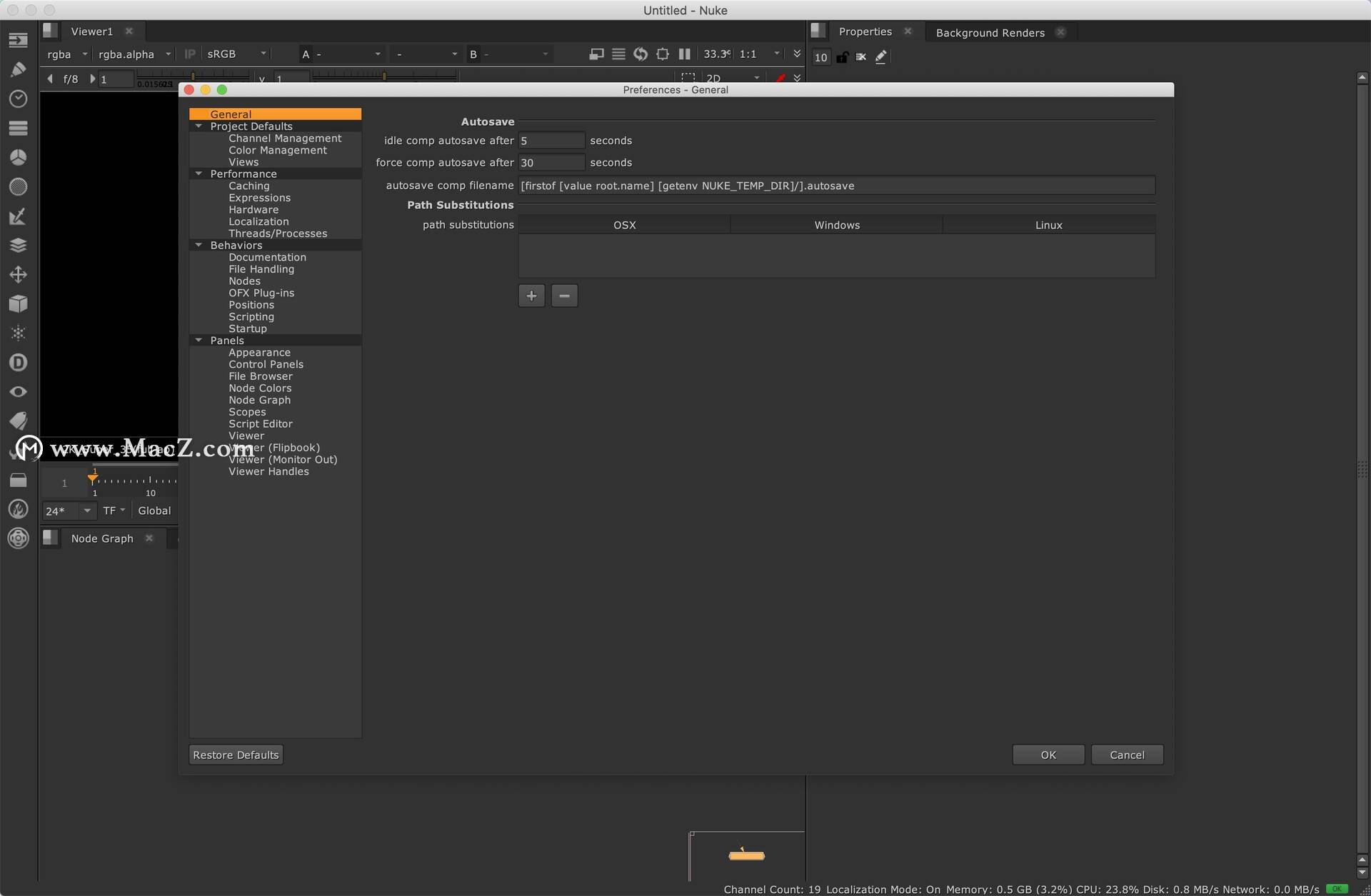This screenshot has height=896, width=1371.
Task: Switch to the Background Renders tab
Action: (x=990, y=33)
